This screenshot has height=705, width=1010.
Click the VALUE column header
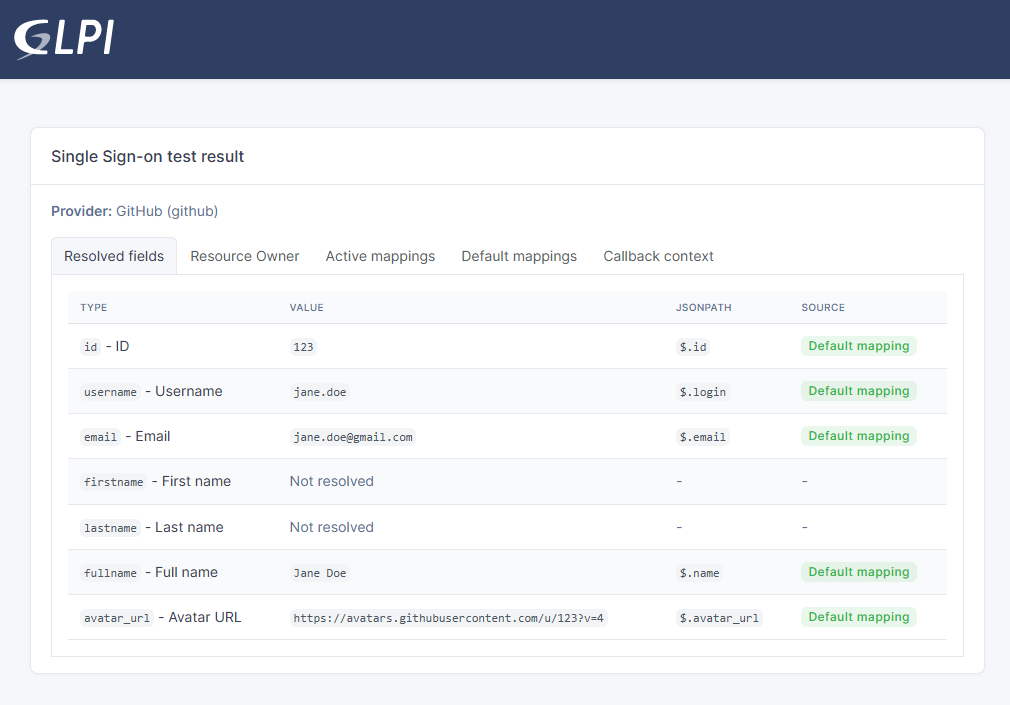click(307, 307)
